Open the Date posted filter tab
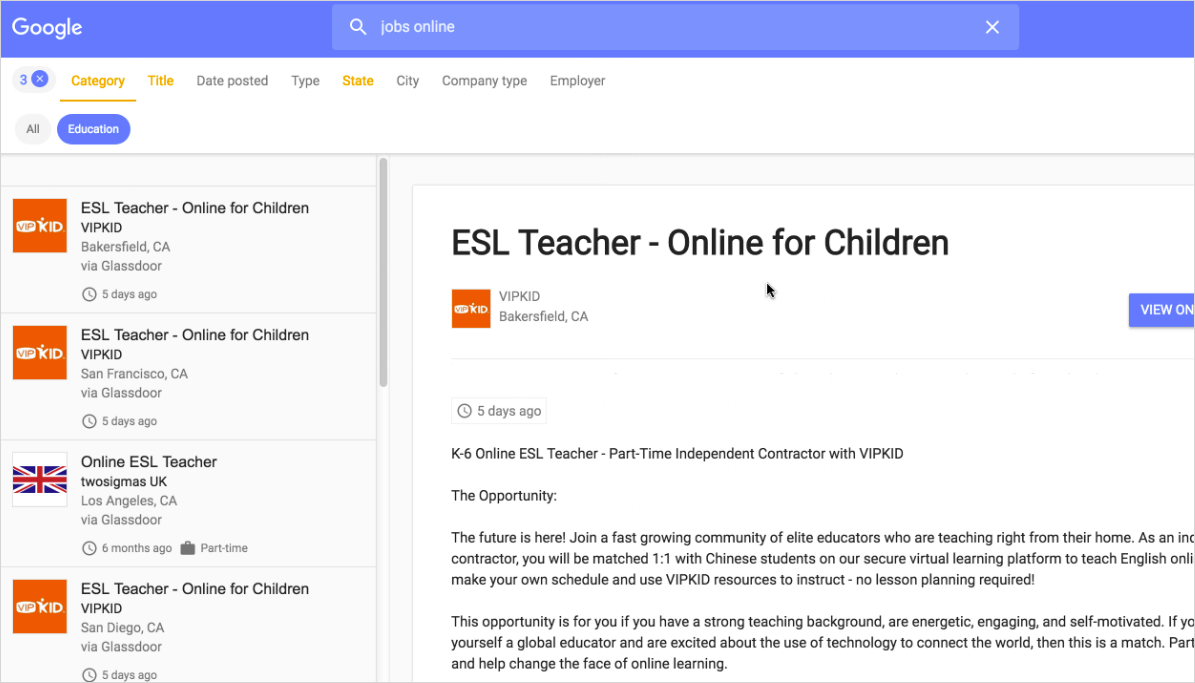This screenshot has width=1195, height=683. (x=232, y=81)
